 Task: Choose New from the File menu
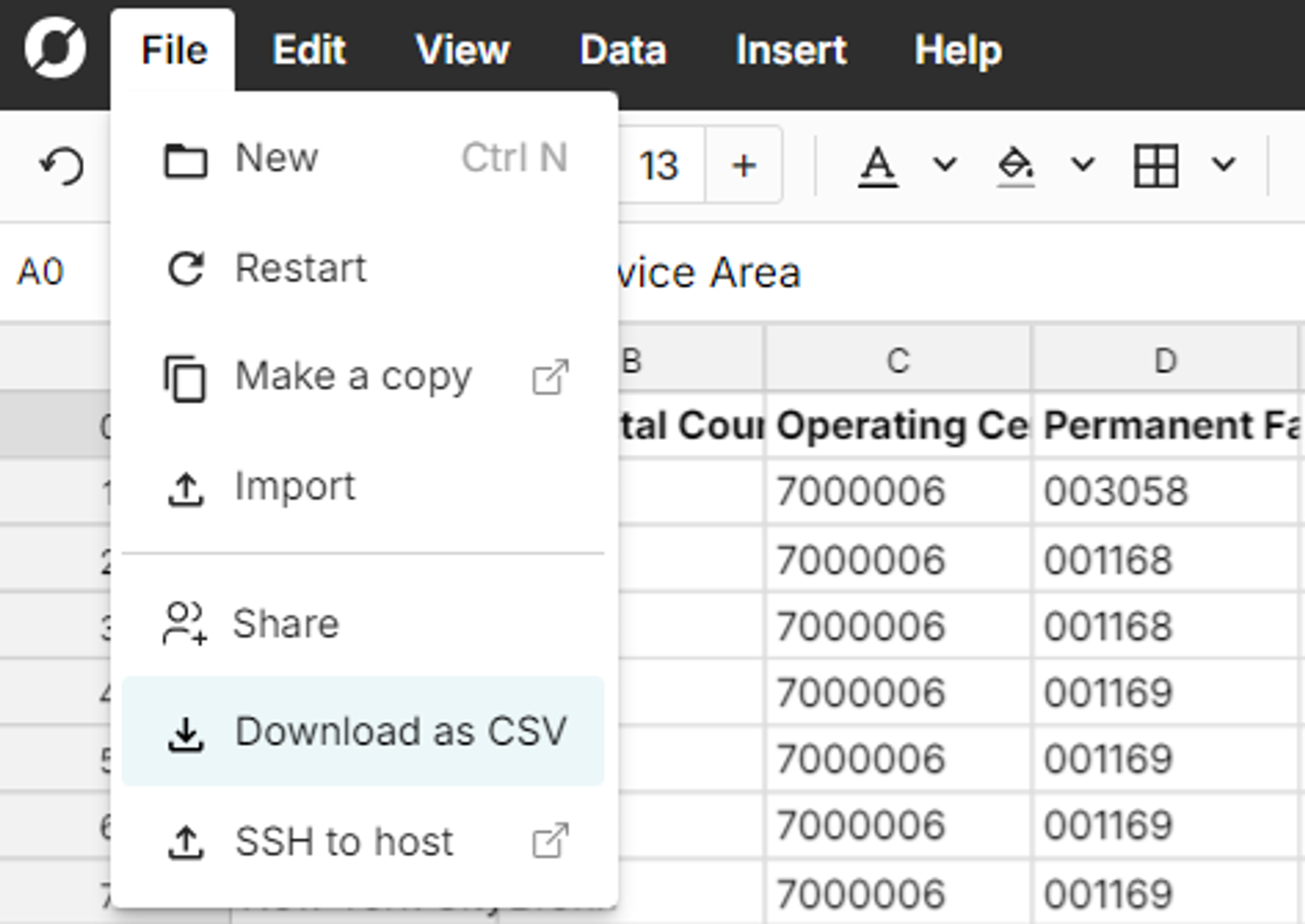coord(363,159)
